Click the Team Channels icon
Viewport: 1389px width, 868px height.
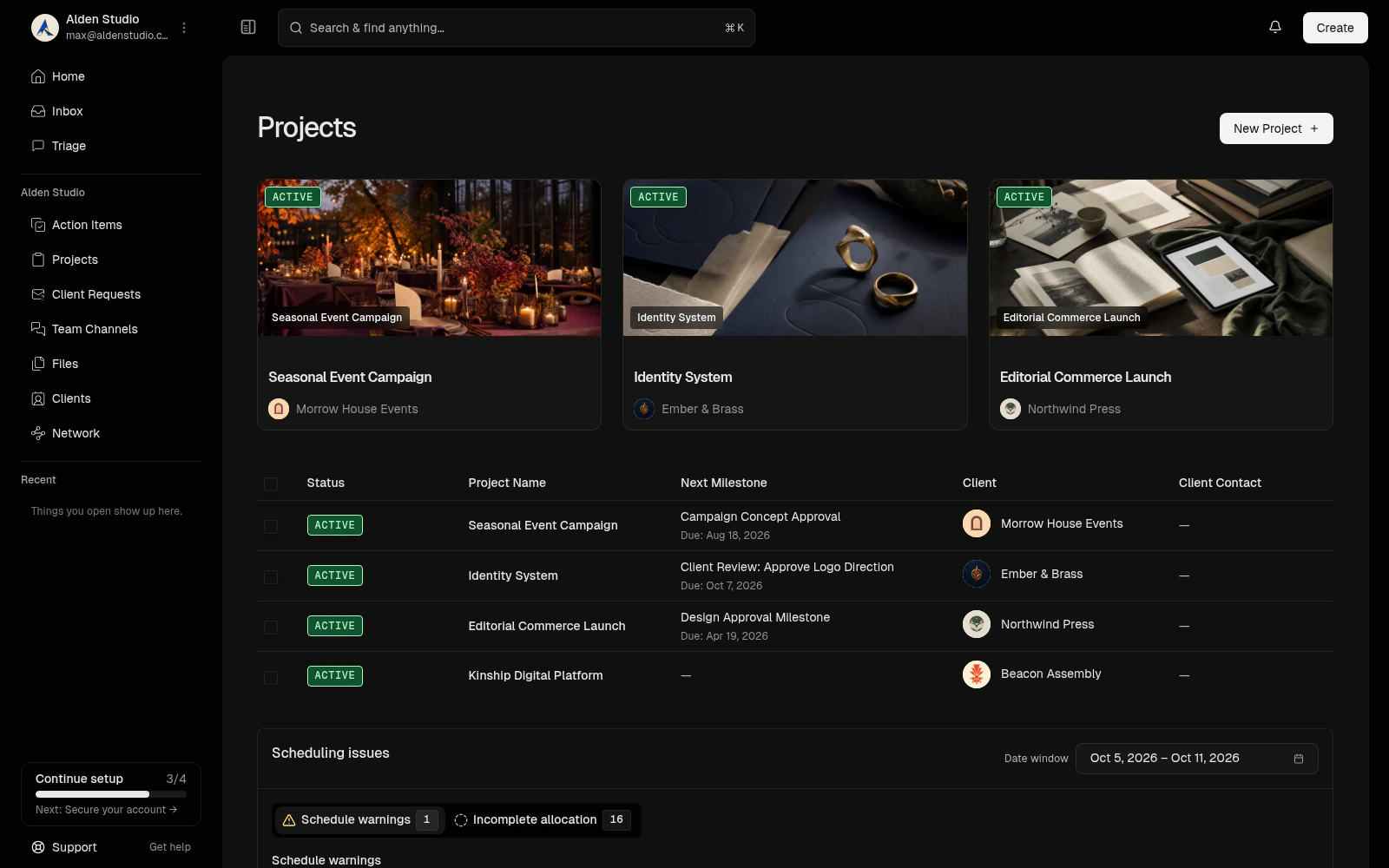(x=38, y=329)
